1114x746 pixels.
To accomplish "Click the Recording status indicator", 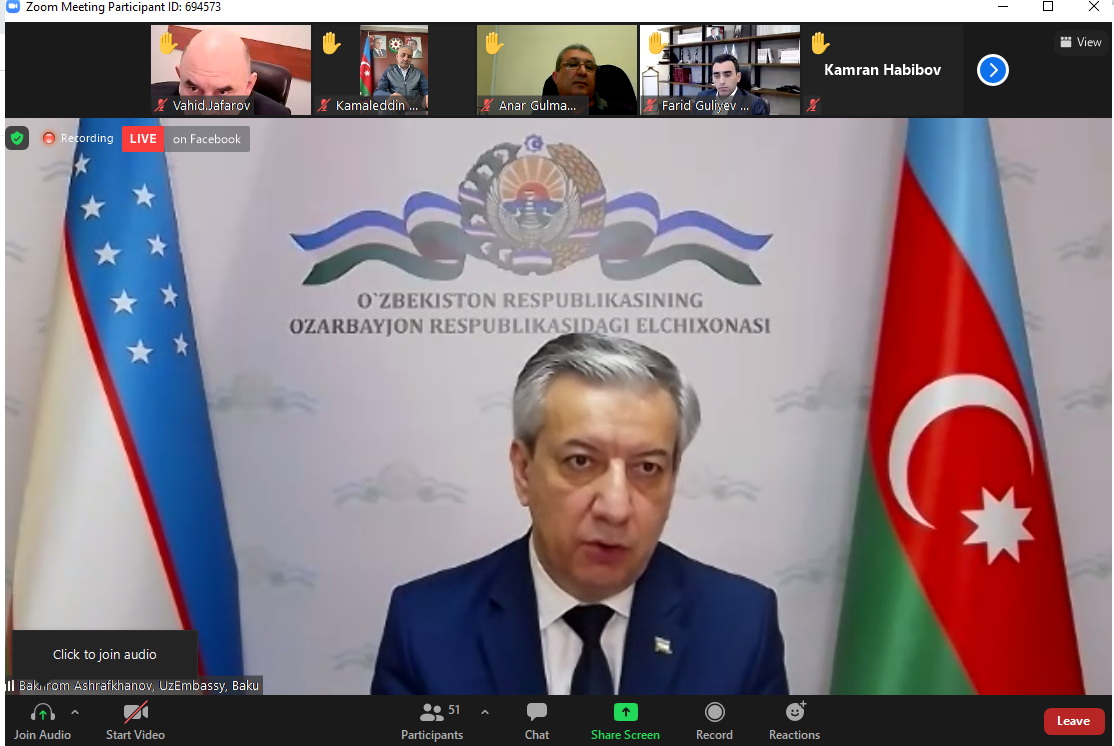I will click(x=78, y=139).
